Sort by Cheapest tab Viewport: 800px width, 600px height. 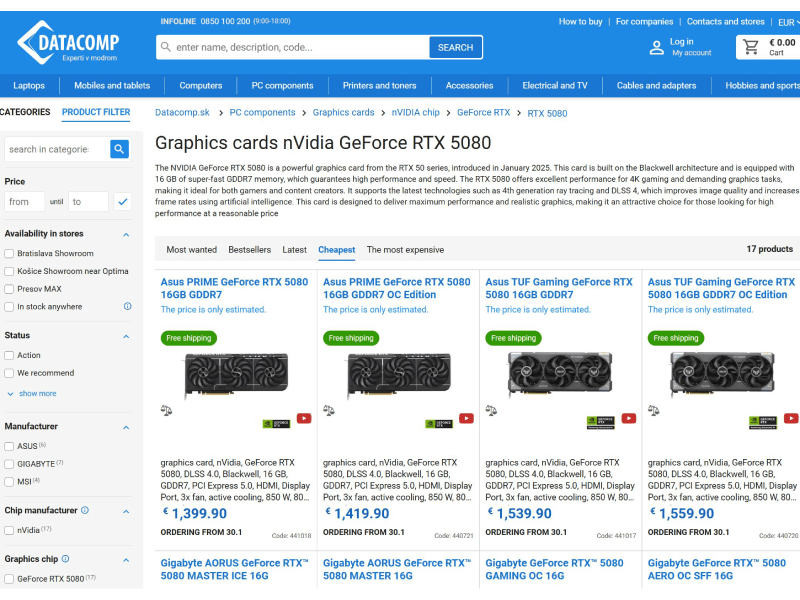(337, 250)
